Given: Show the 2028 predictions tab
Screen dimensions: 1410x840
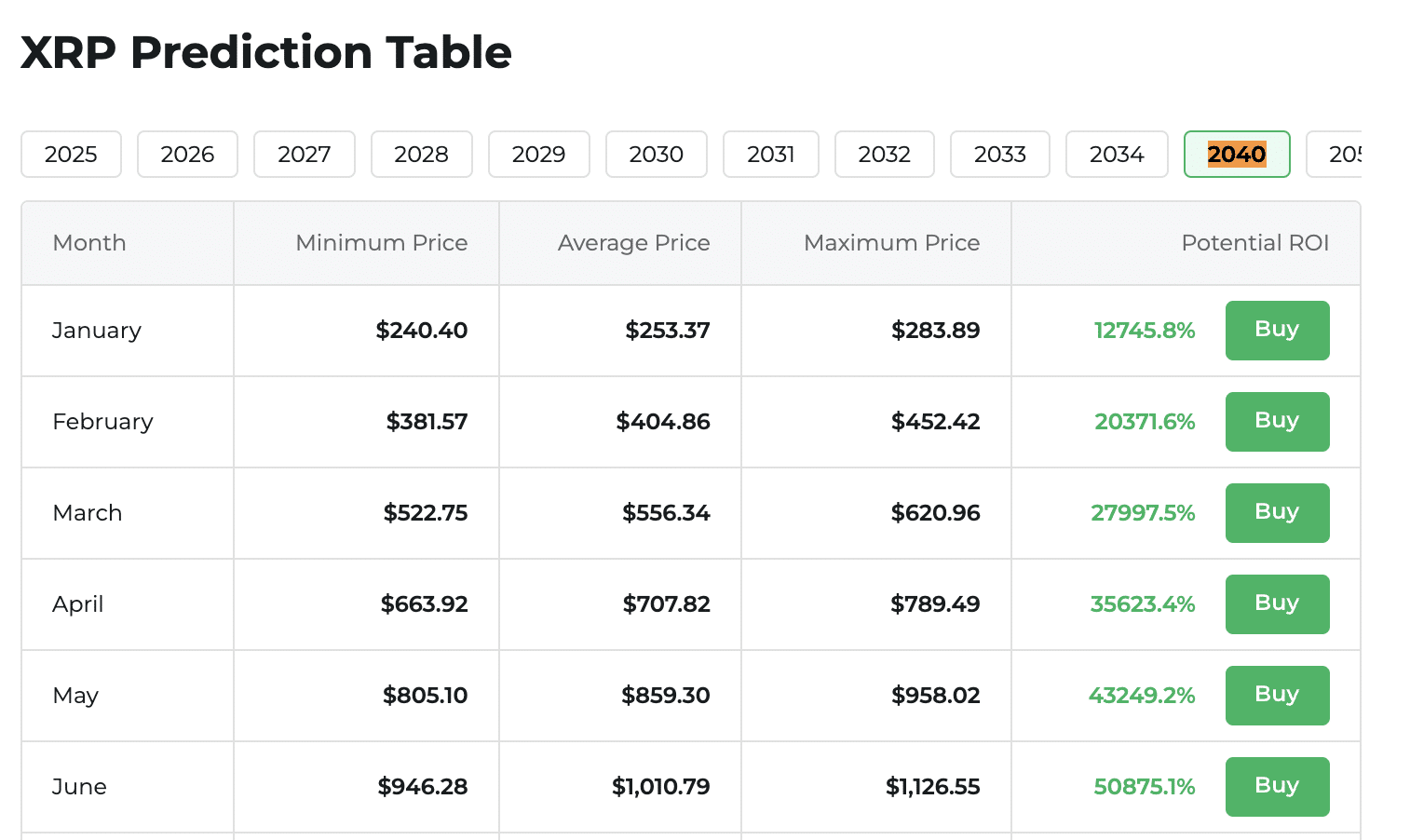Looking at the screenshot, I should tap(421, 154).
